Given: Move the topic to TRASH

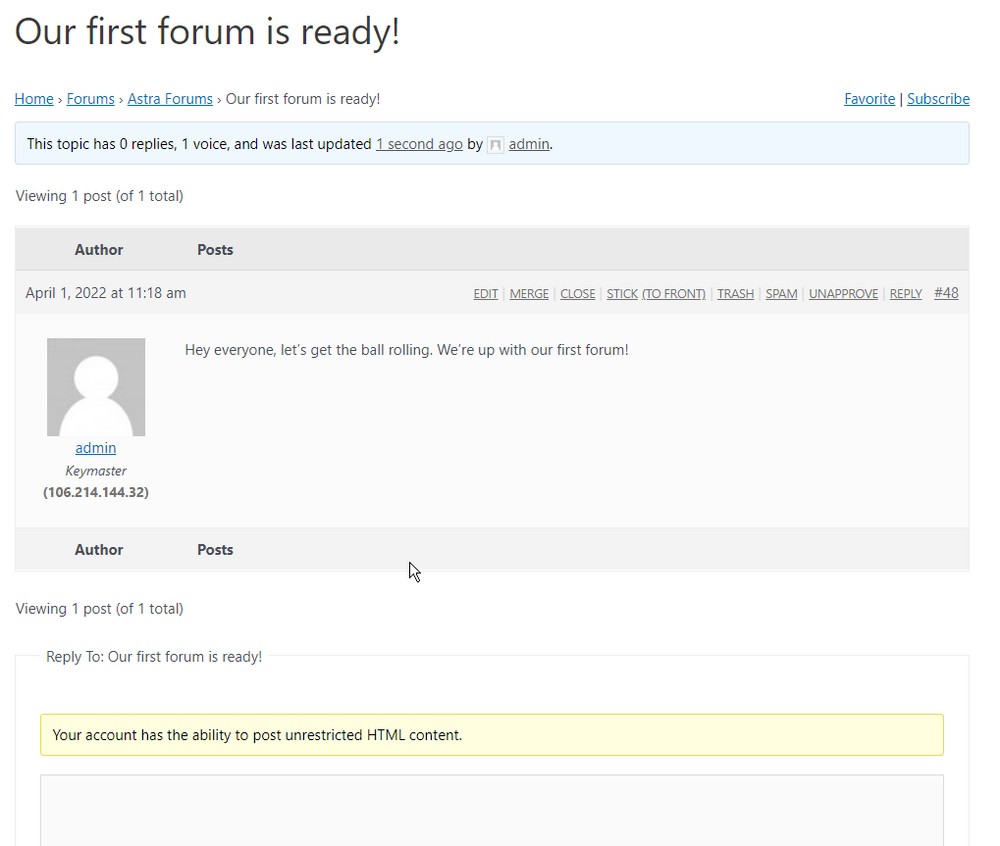Looking at the screenshot, I should (735, 294).
